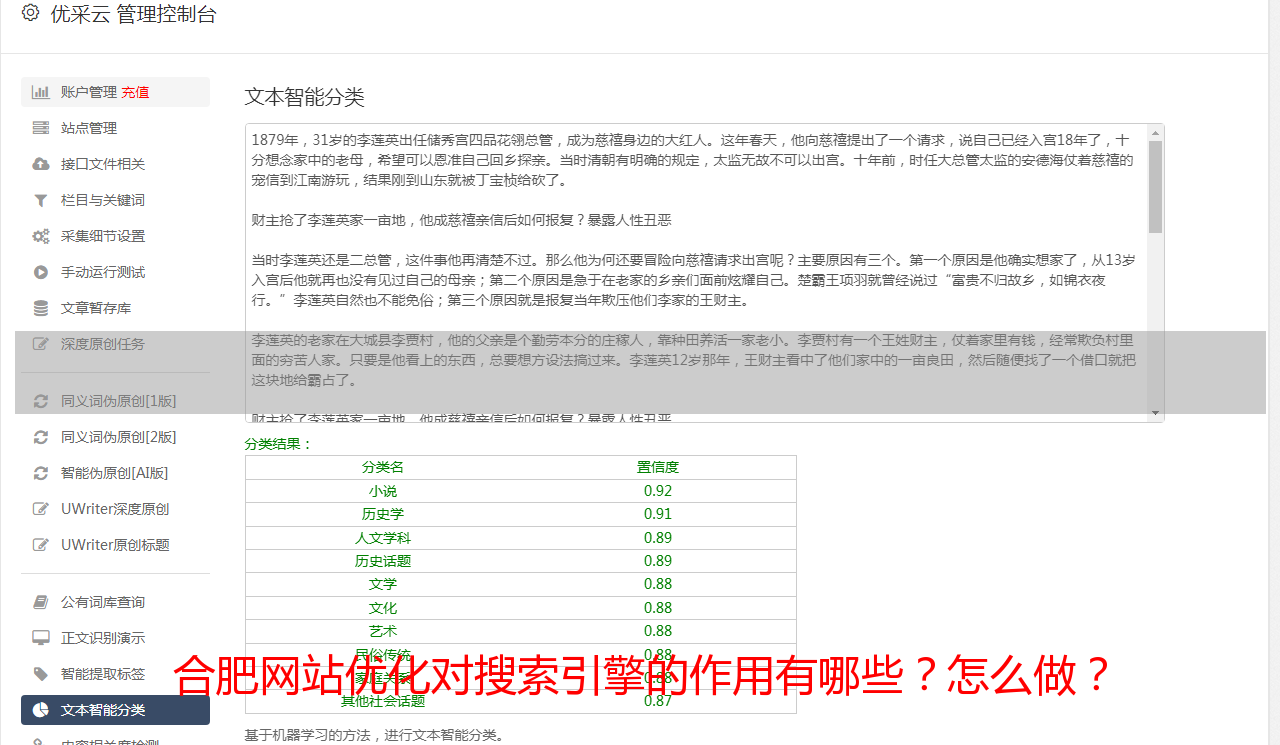Click the edit icon for UWriter深度原创
1280x745 pixels.
coord(41,509)
